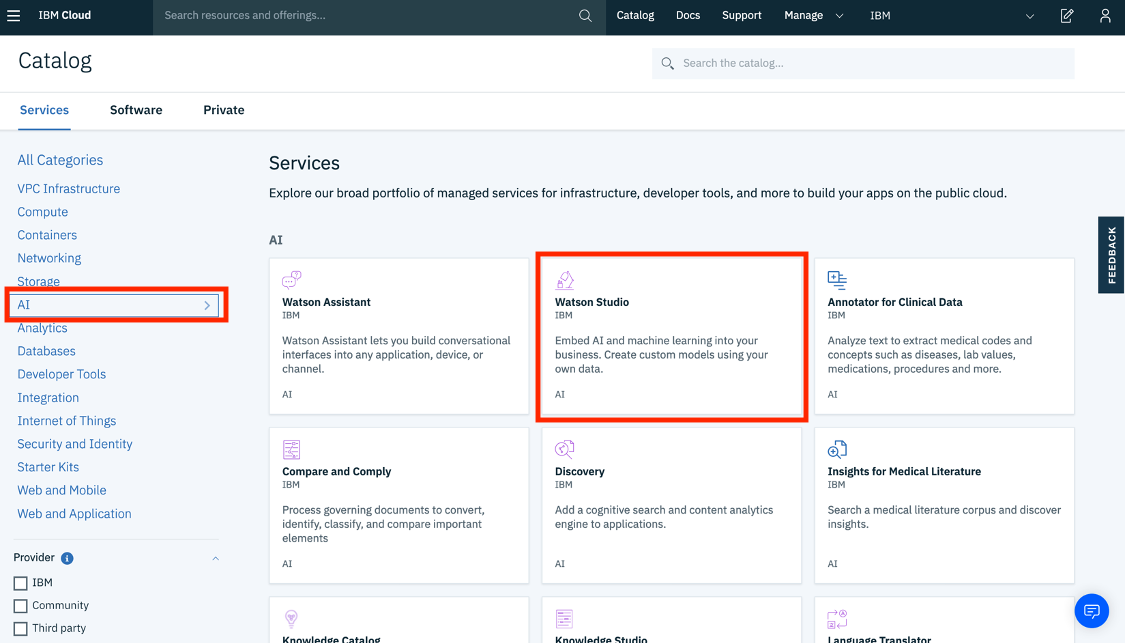Select Containers category
Screen dimensions: 1125x643
pyautogui.click(x=47, y=235)
